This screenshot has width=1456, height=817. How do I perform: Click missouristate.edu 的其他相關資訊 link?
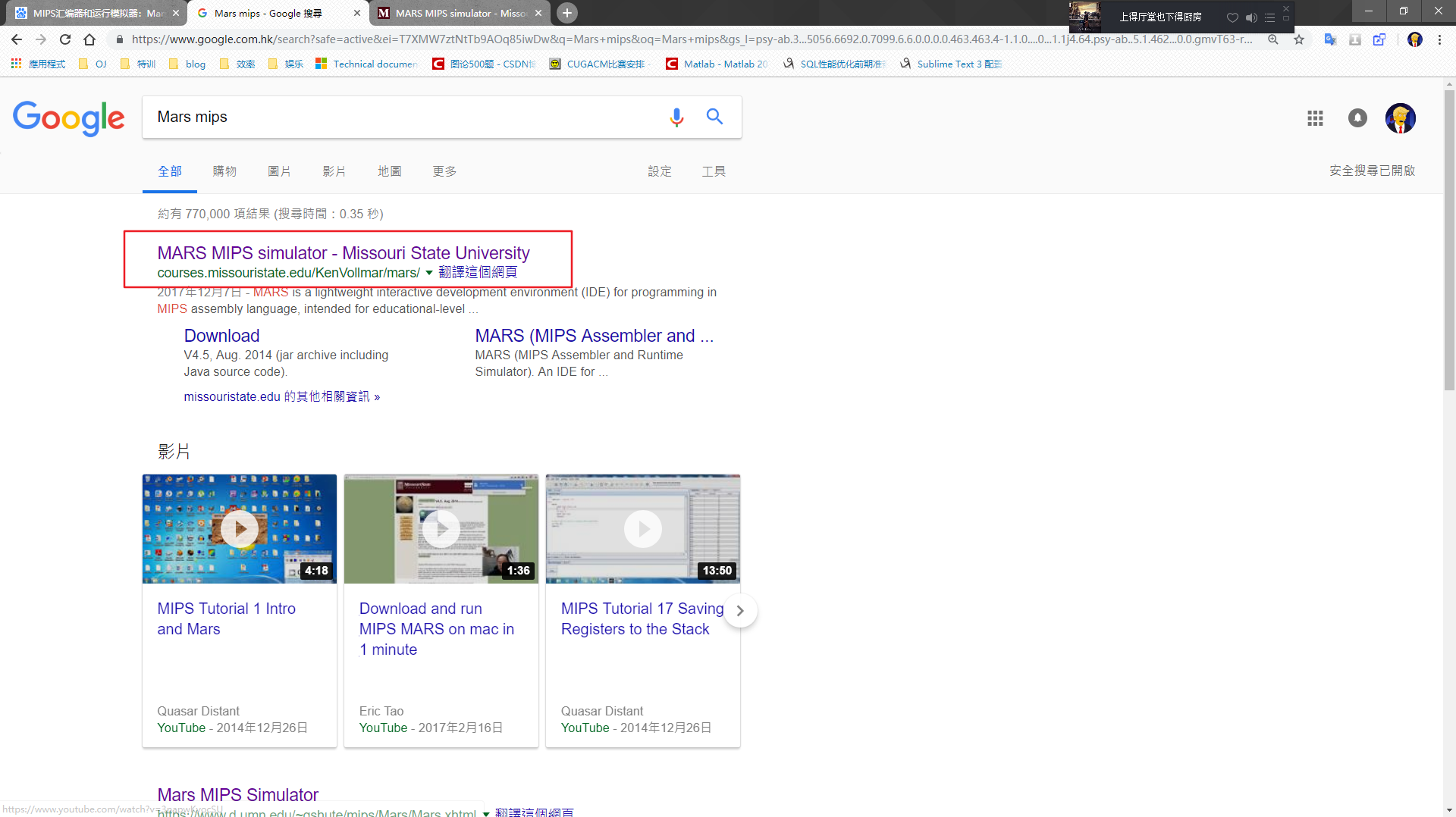281,396
